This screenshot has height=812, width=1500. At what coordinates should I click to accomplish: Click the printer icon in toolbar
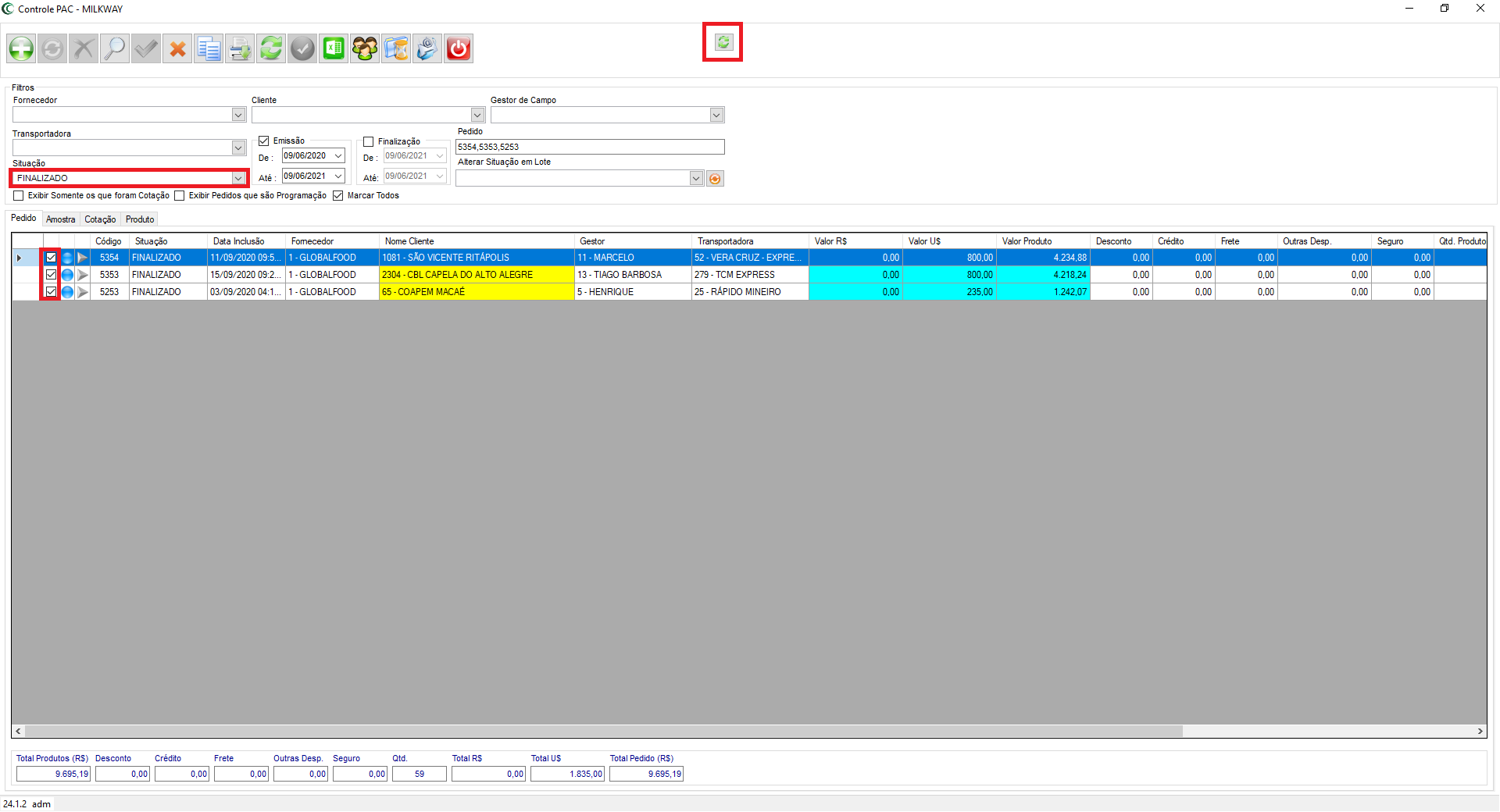[240, 48]
